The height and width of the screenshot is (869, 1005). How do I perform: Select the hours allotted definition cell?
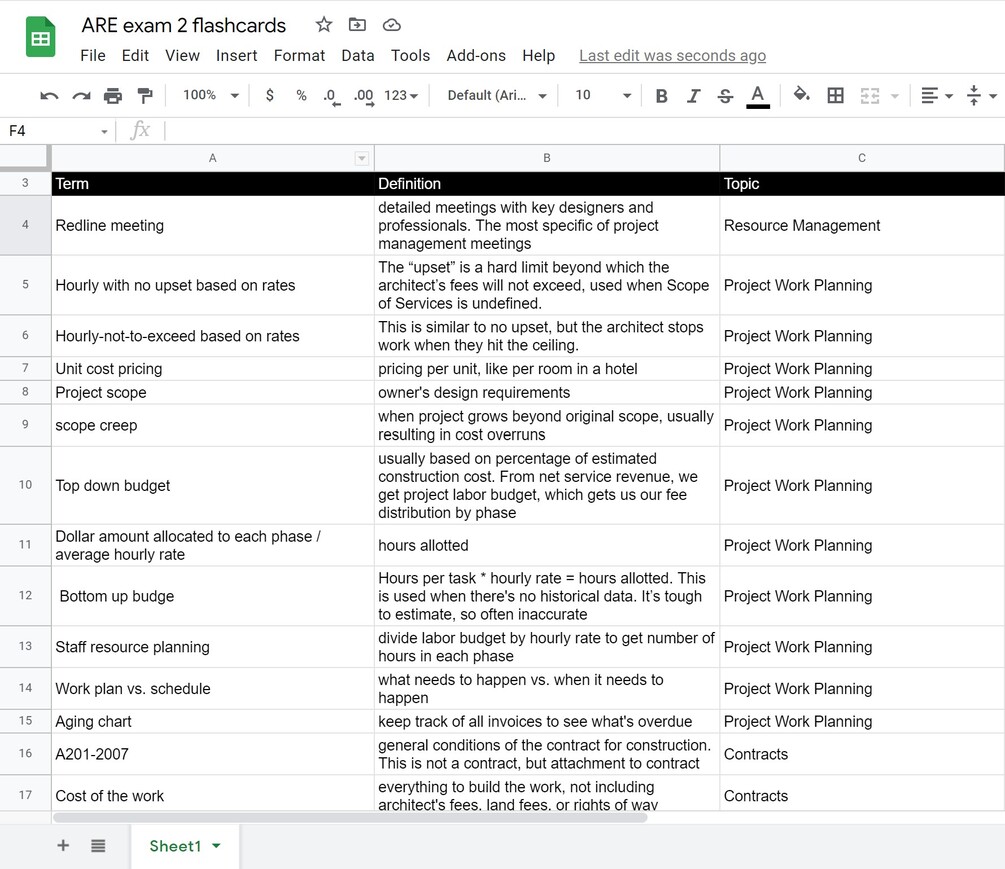547,545
